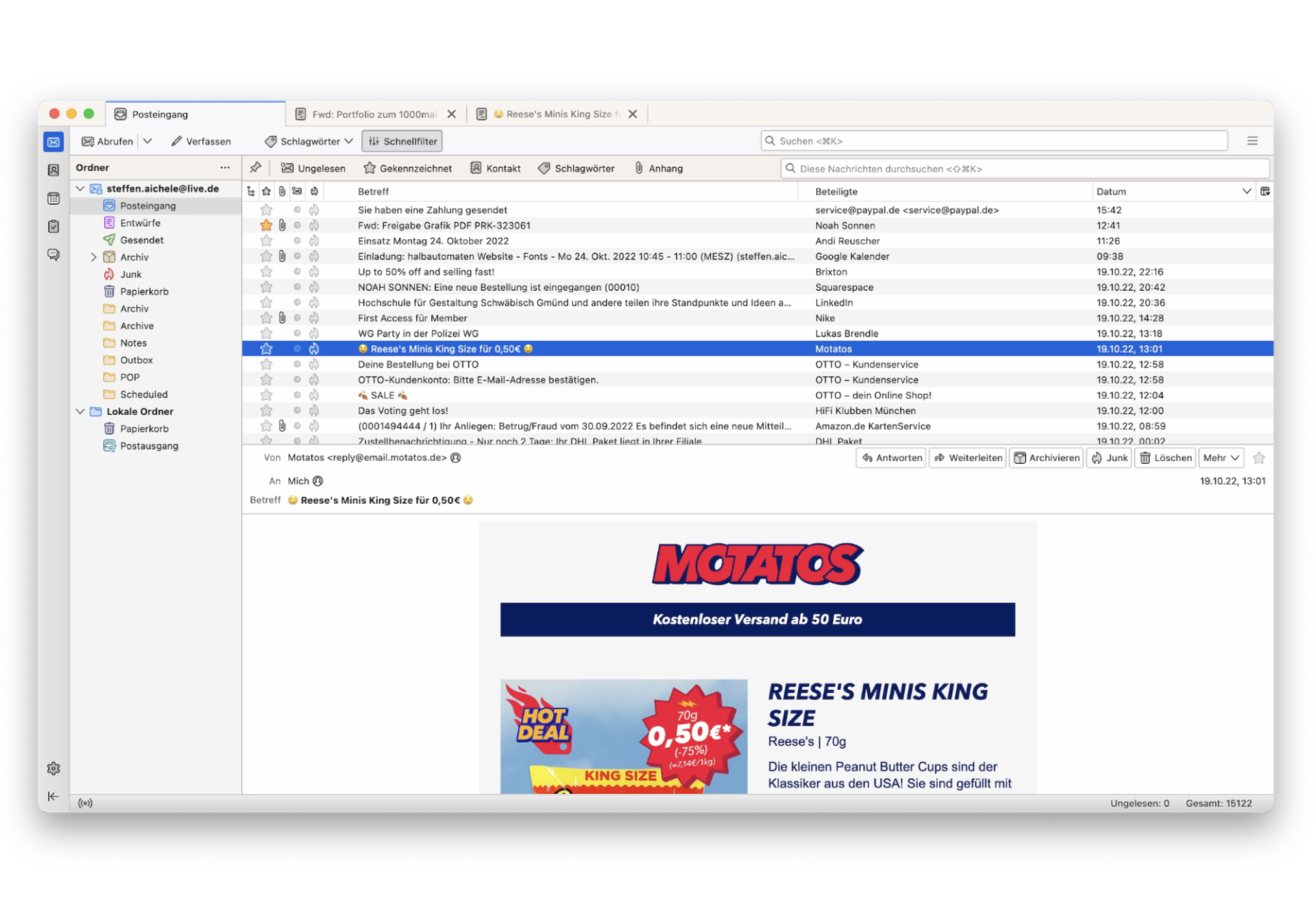Image resolution: width=1316 pixels, height=907 pixels.
Task: Open the Mail space icon in sidebar
Action: click(x=54, y=142)
